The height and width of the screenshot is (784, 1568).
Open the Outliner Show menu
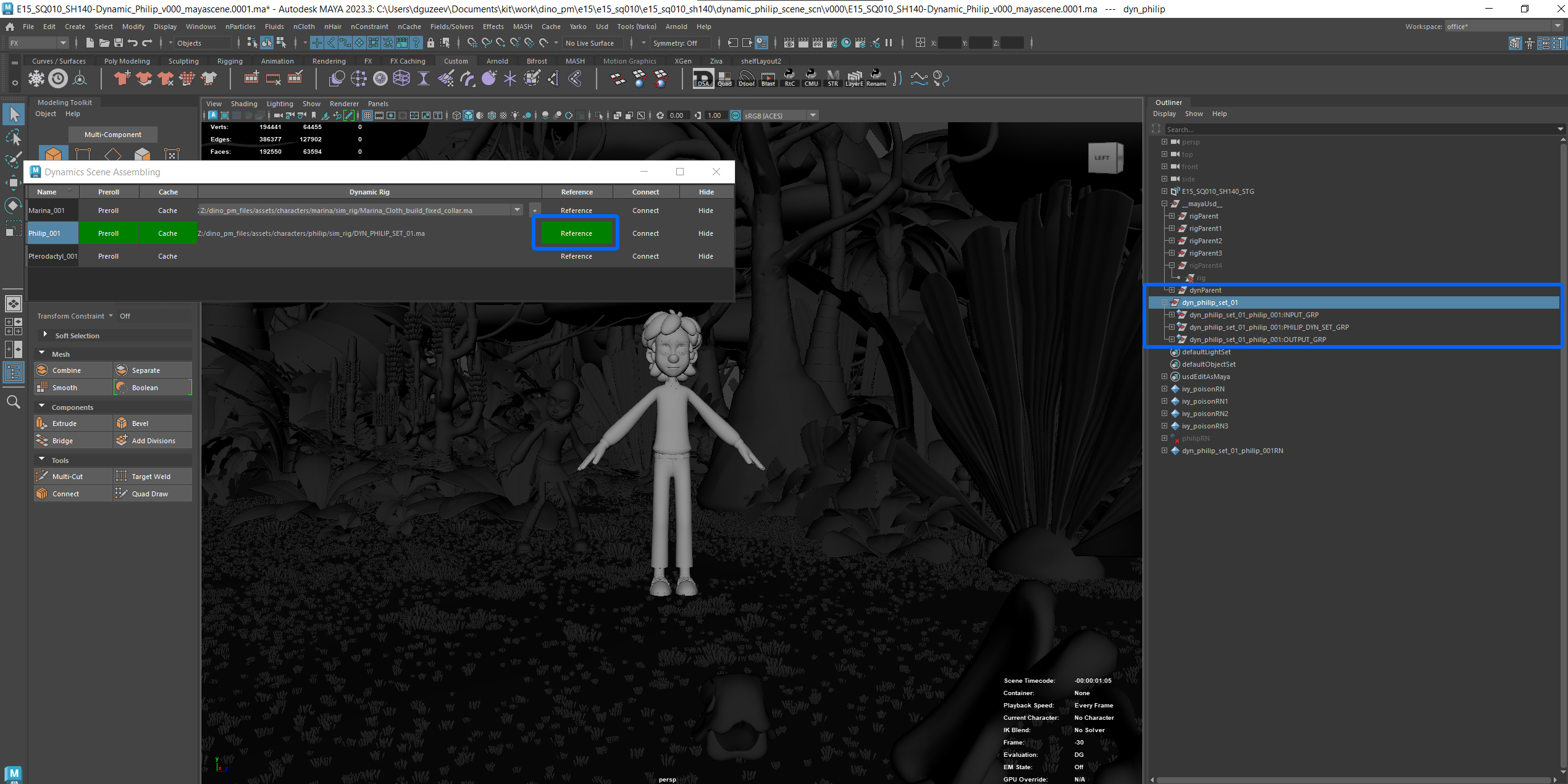[x=1194, y=114]
